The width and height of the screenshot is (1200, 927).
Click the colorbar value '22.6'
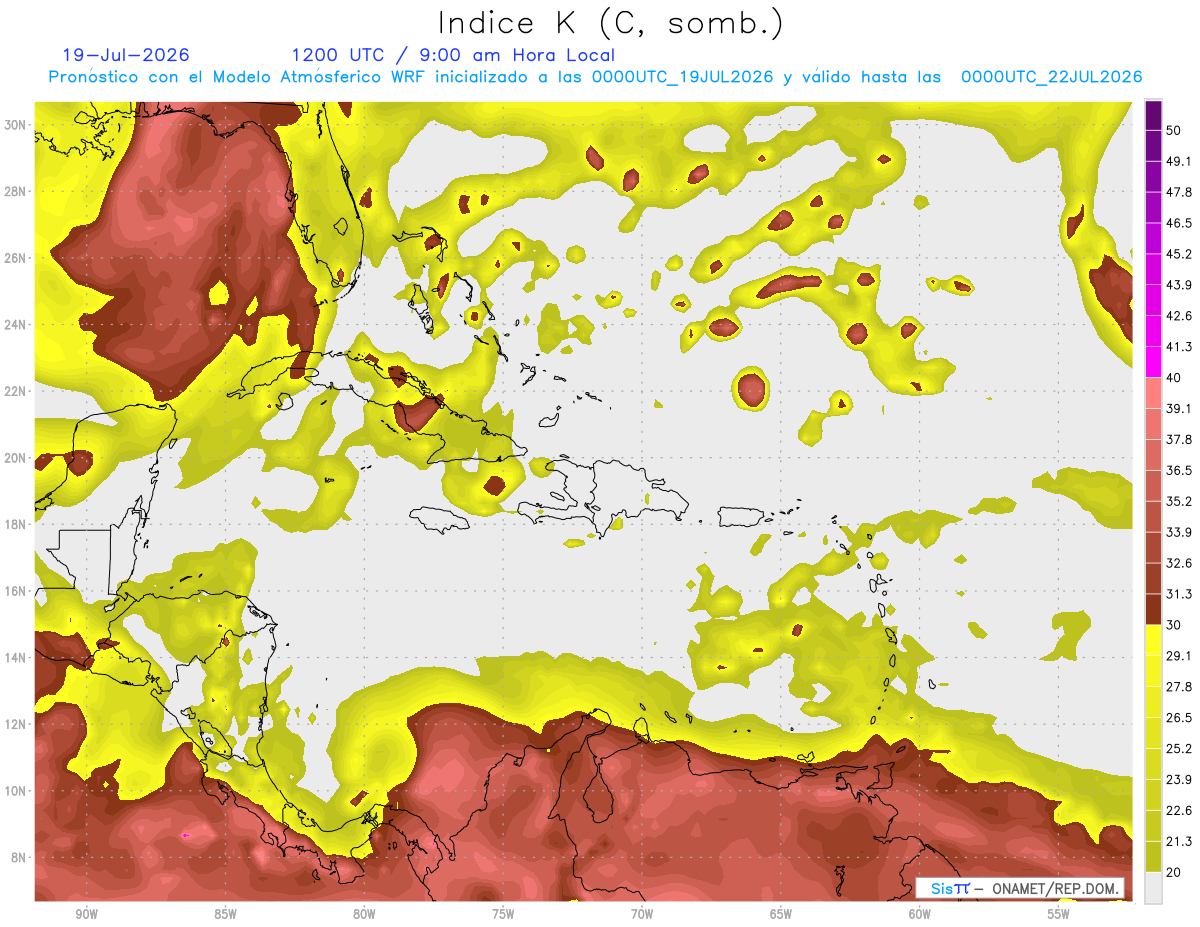pyautogui.click(x=1179, y=810)
